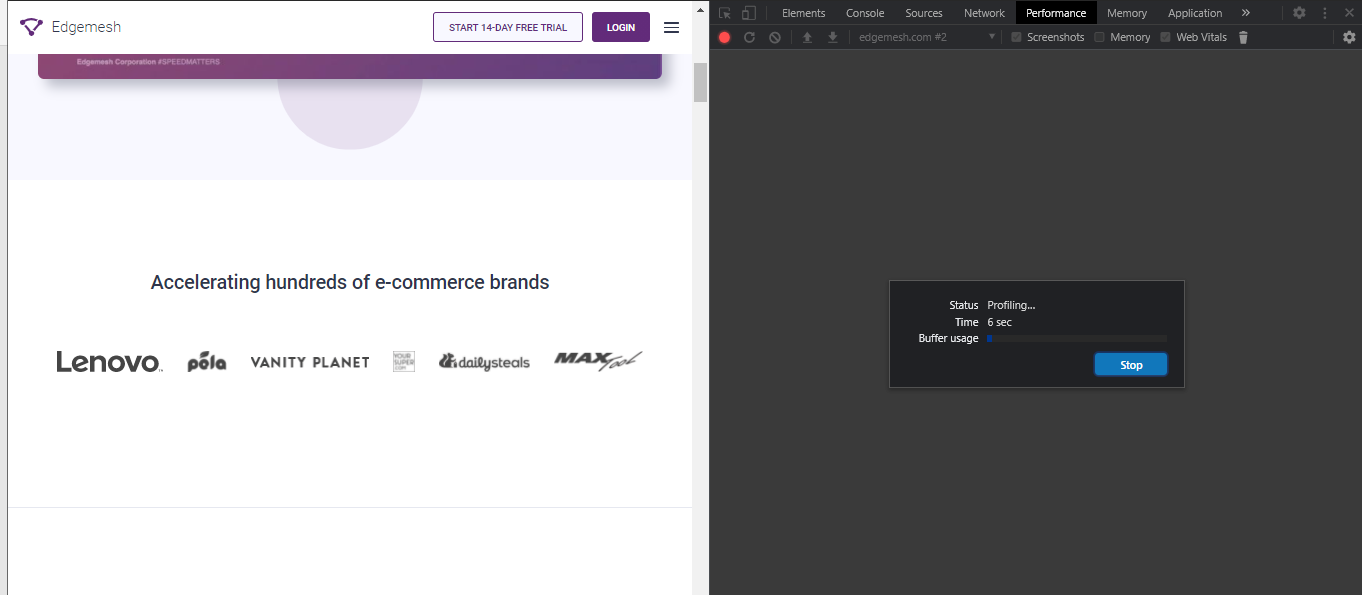Viewport: 1362px width, 595px height.
Task: Click the Lenovo brand logo
Action: (x=109, y=362)
